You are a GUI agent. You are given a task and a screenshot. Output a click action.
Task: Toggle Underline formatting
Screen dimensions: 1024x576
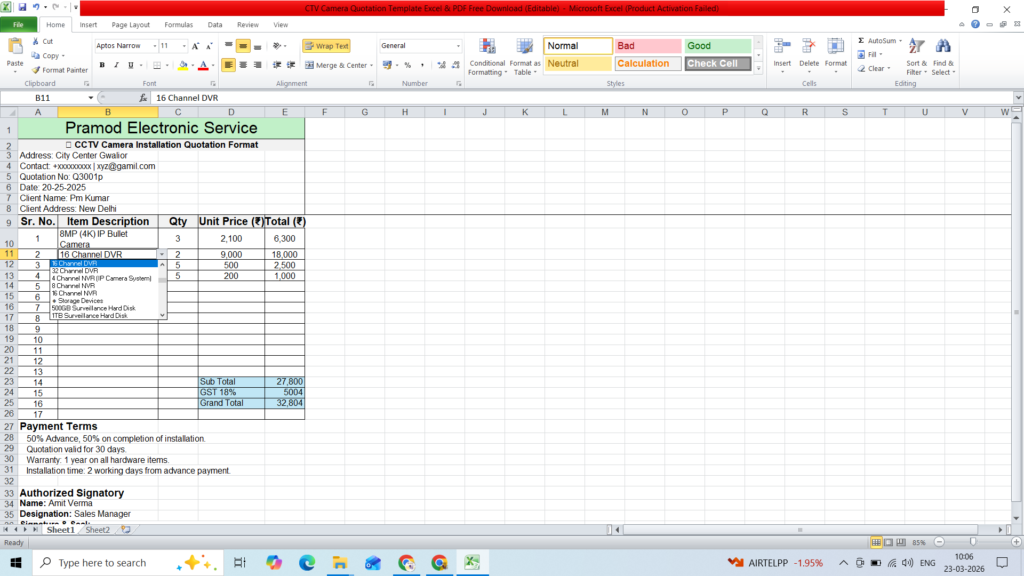131,65
